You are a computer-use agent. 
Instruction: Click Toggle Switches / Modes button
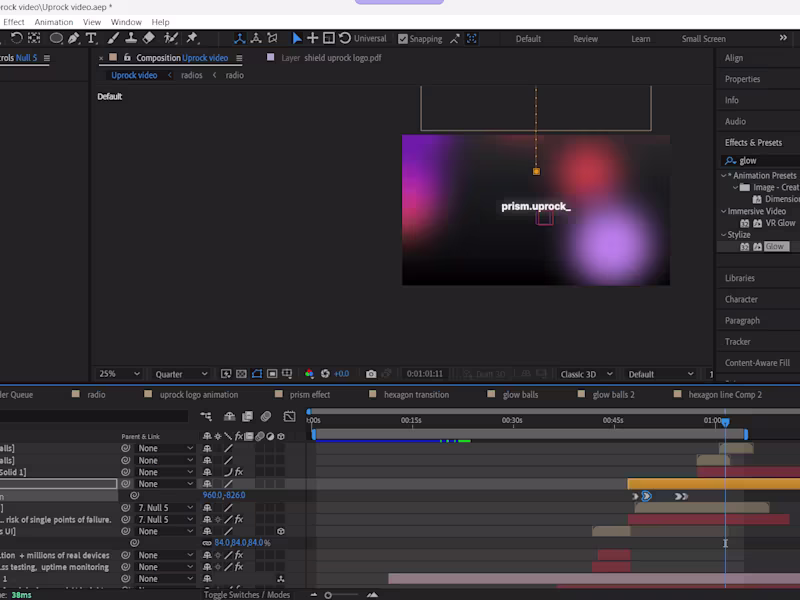pyautogui.click(x=247, y=595)
